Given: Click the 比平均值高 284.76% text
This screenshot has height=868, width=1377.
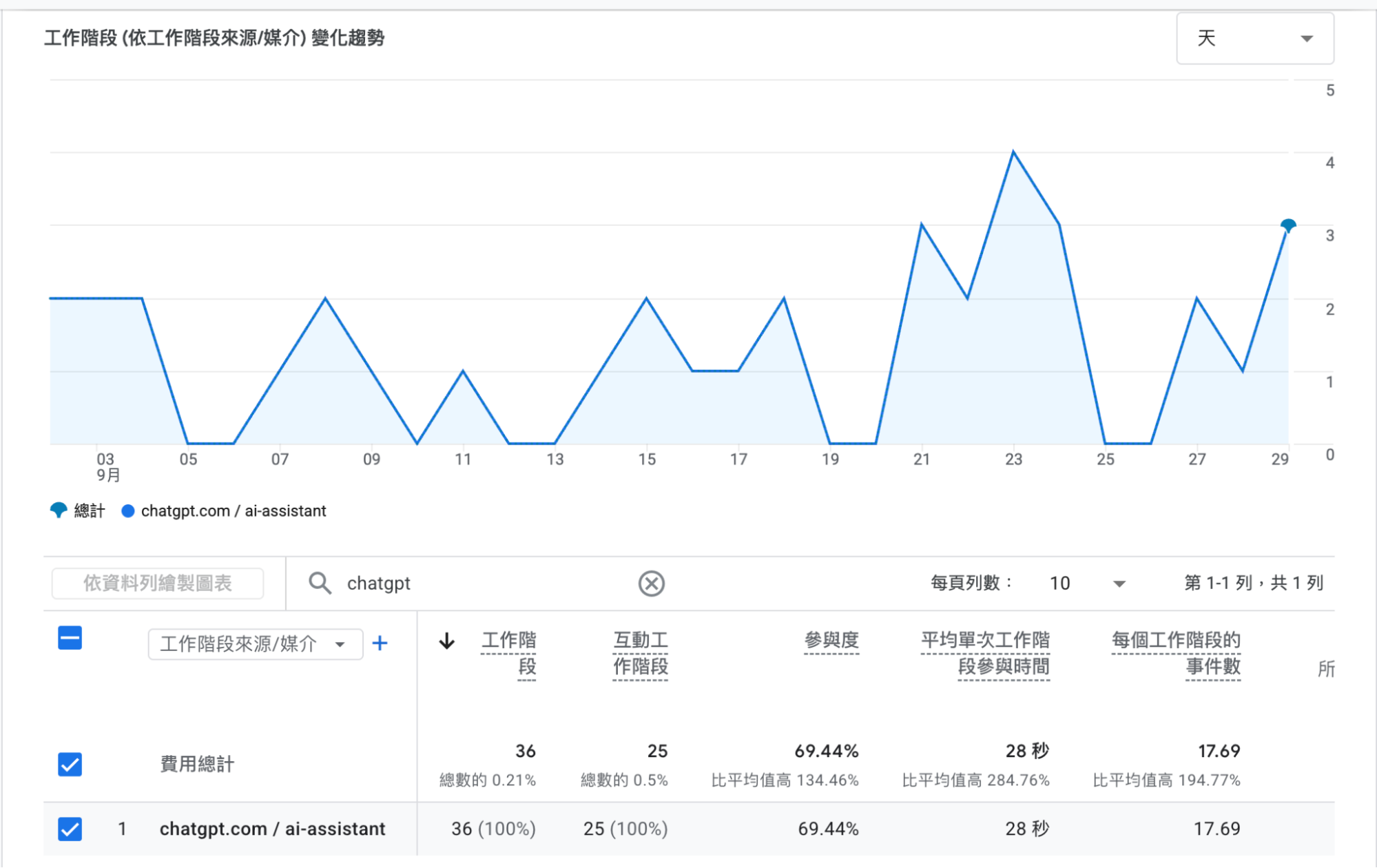Looking at the screenshot, I should click(976, 781).
